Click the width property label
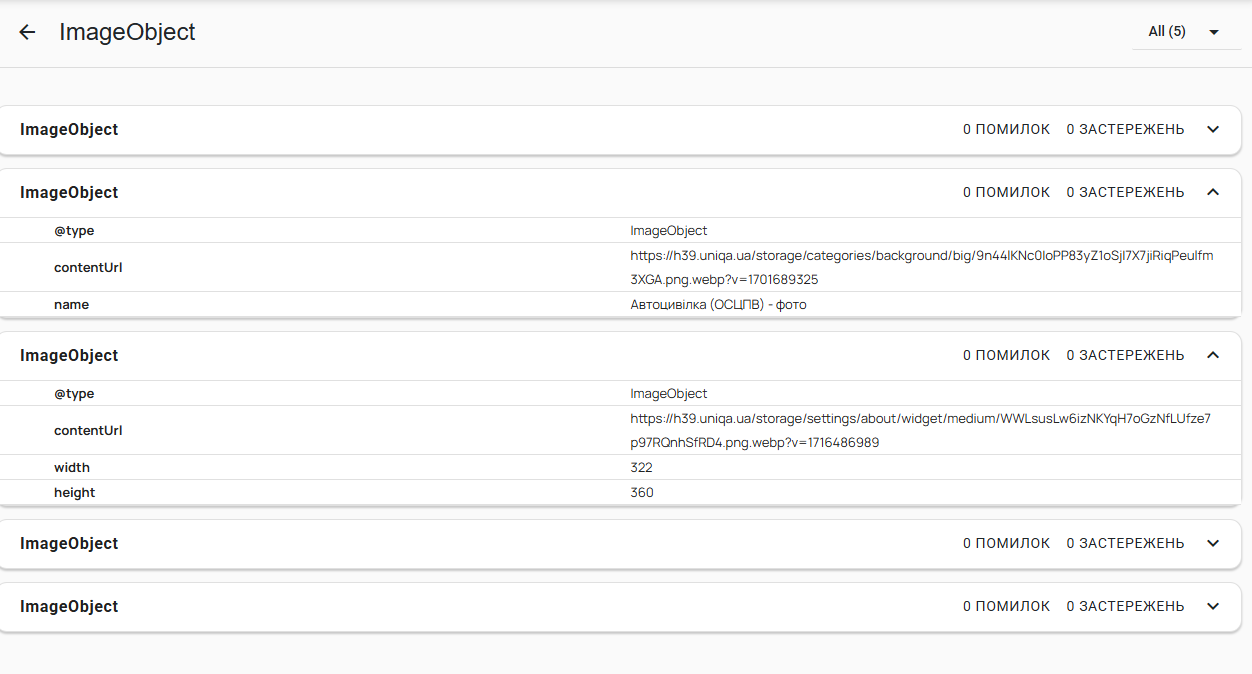 tap(72, 468)
